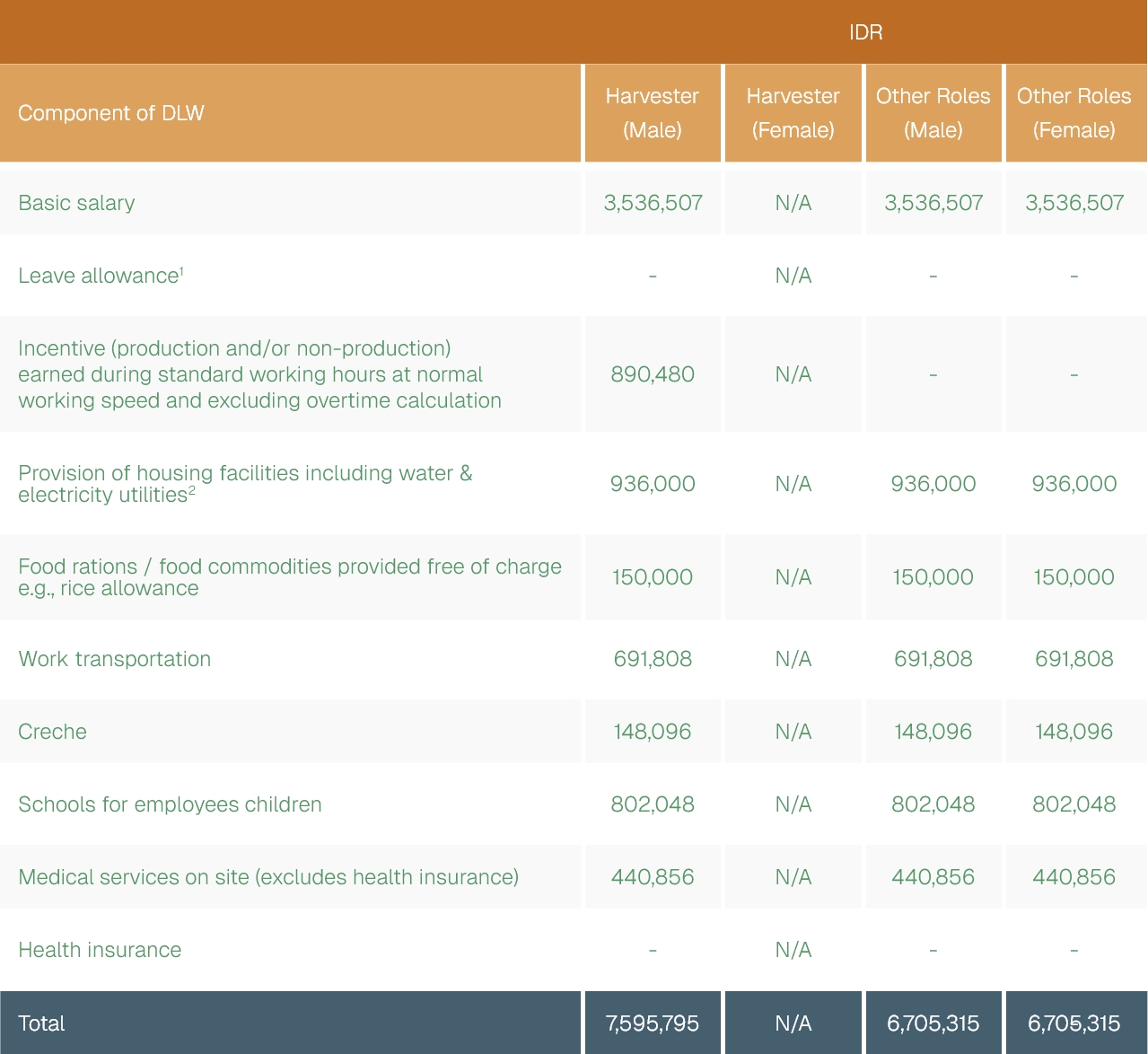The height and width of the screenshot is (1054, 1148).
Task: Click Harvester (Female) N/A in Total row
Action: [793, 1023]
